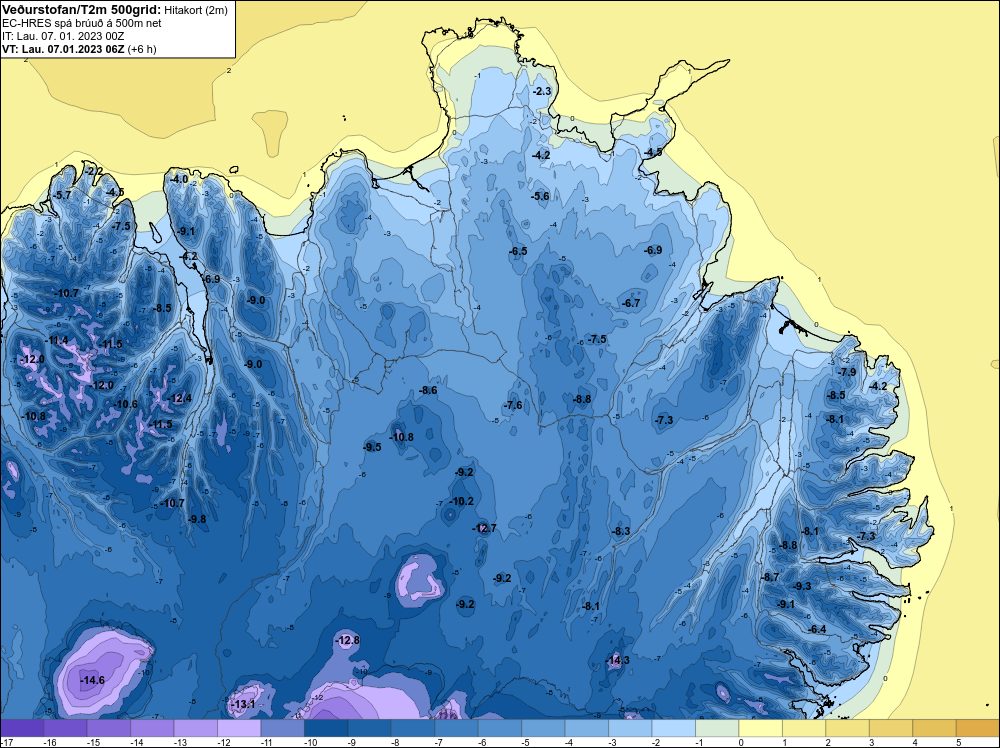Select the -5.7 temperature label
This screenshot has height=748, width=1000.
coord(62,195)
